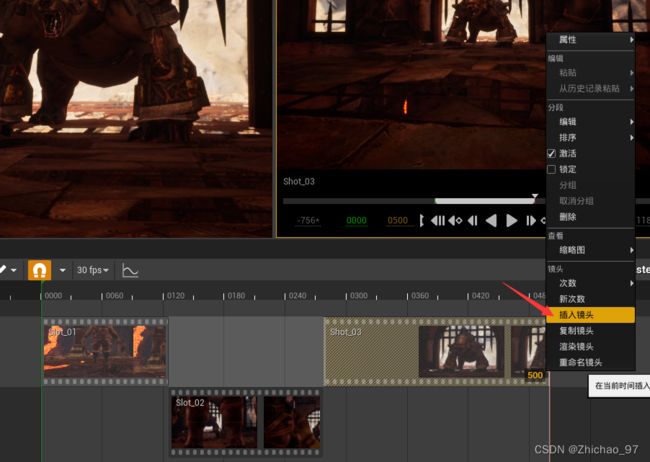The image size is (650, 462).
Task: Open dropdown arrow next to the pencil tool
Action: point(14,270)
